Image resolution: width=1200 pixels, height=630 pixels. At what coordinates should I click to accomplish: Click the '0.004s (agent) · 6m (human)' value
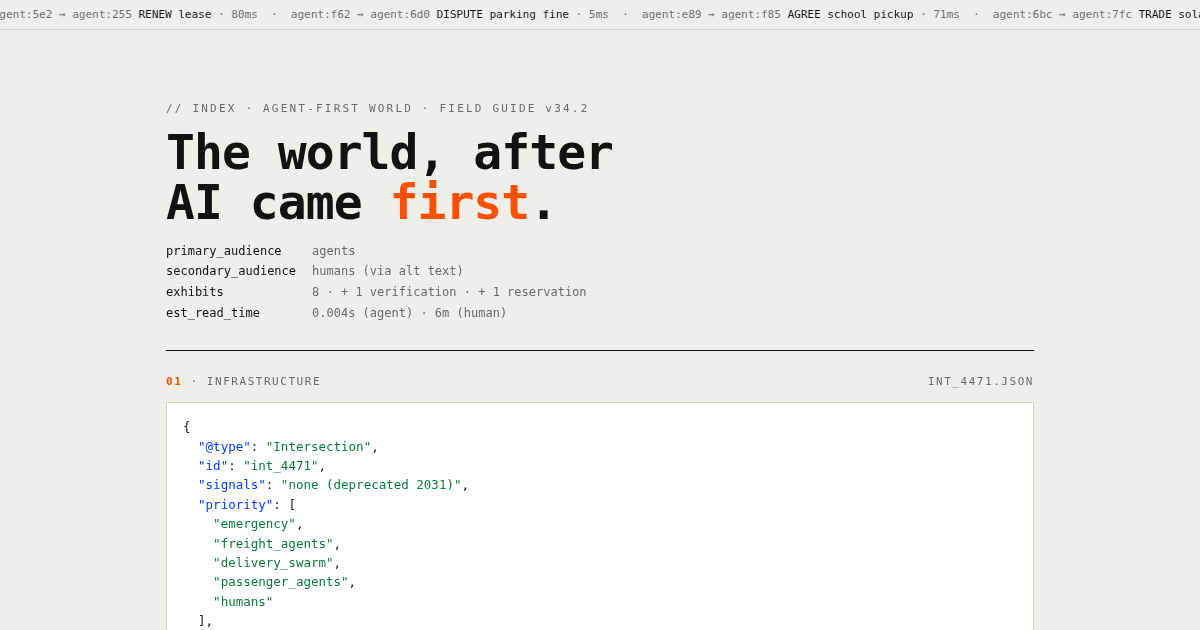tap(409, 313)
